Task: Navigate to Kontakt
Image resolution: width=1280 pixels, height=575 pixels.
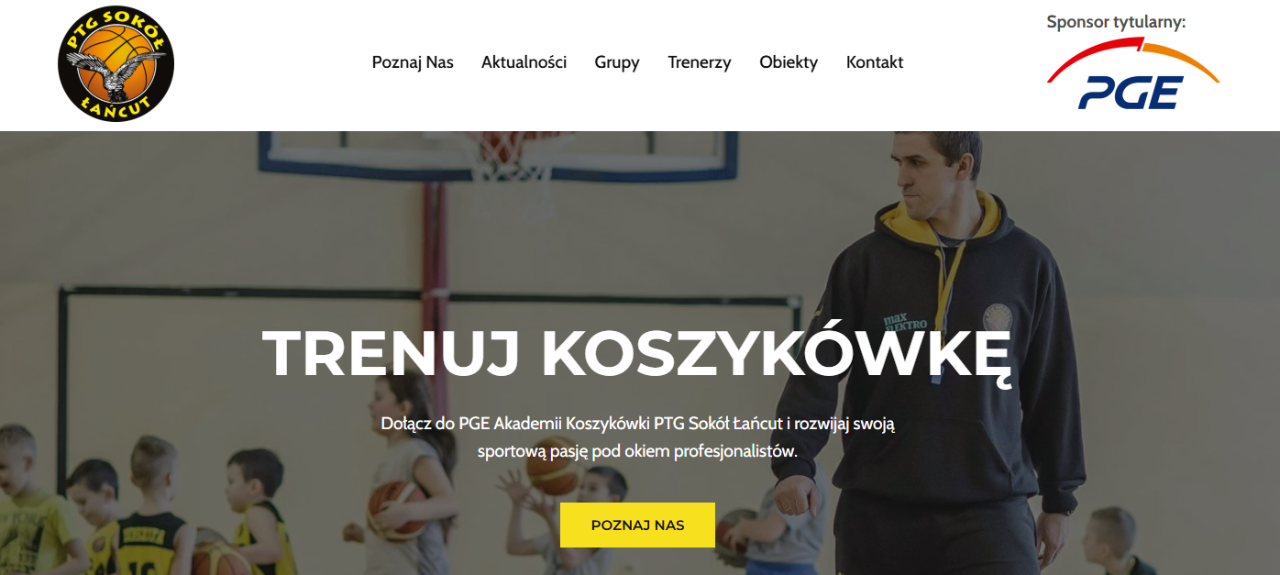Action: [874, 62]
